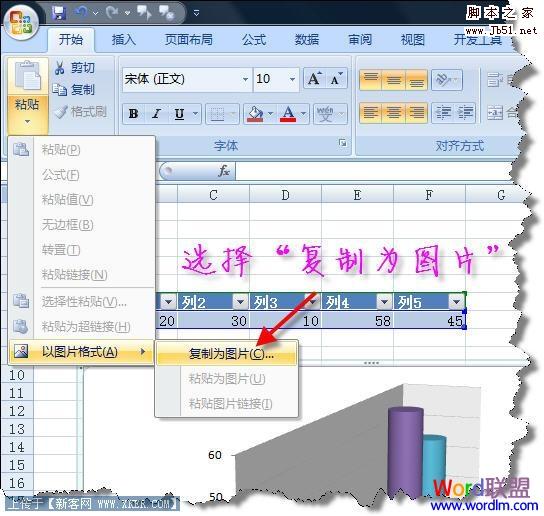Open the underline style dropdown arrow
This screenshot has height=516, width=544.
[195, 113]
